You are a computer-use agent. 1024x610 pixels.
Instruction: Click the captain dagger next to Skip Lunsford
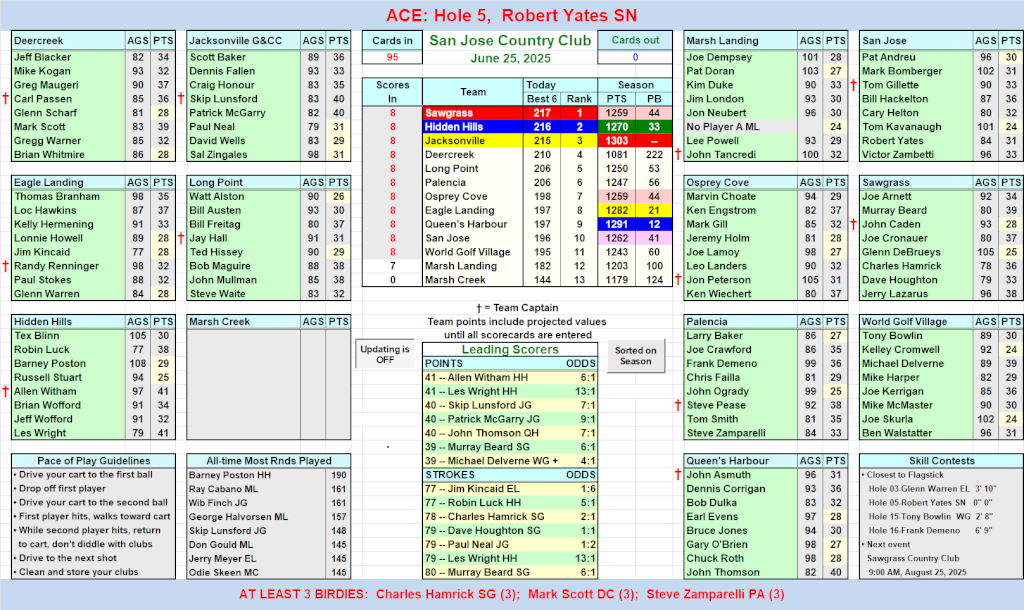[181, 99]
